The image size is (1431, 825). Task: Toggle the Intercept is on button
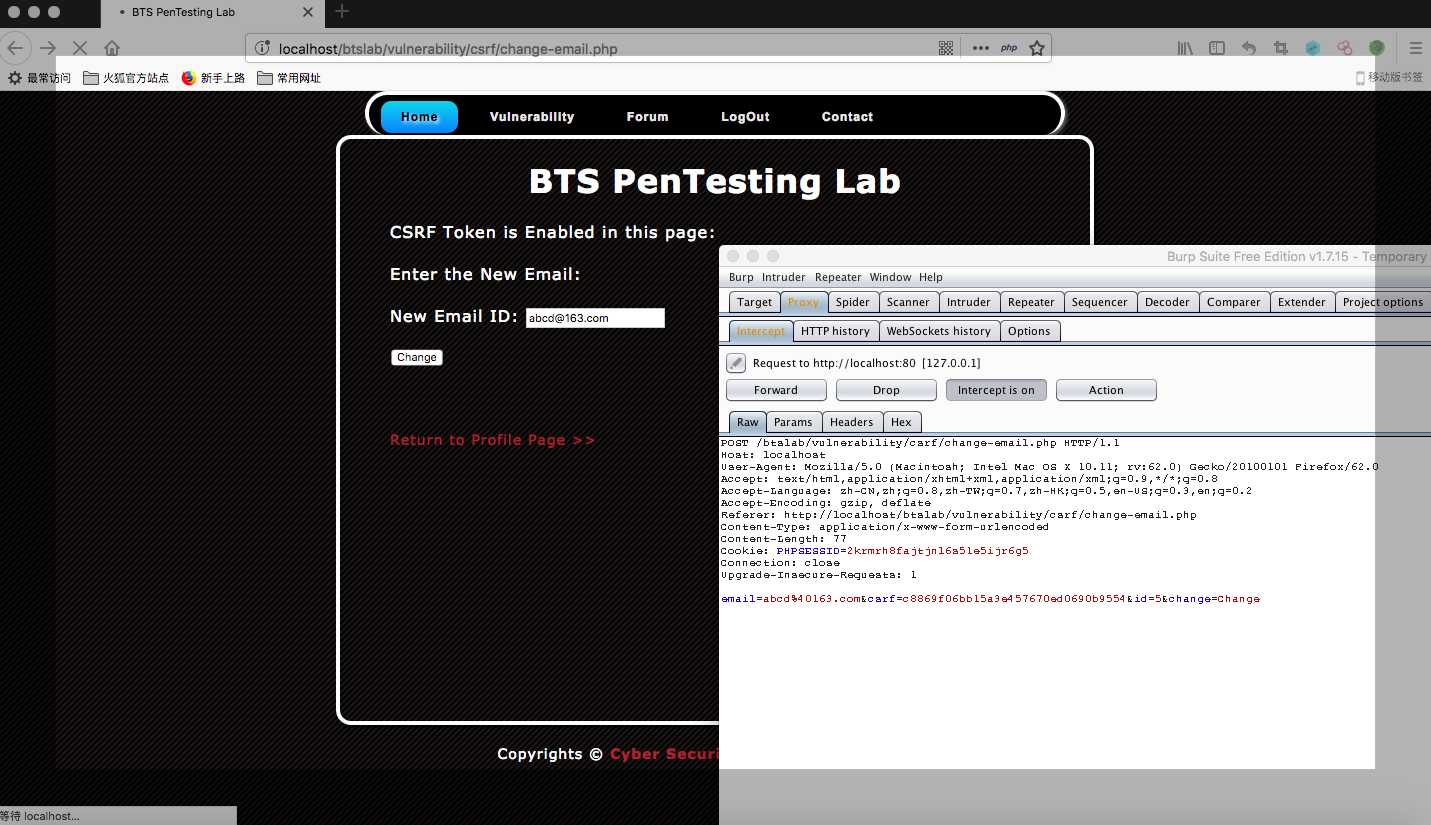point(996,390)
